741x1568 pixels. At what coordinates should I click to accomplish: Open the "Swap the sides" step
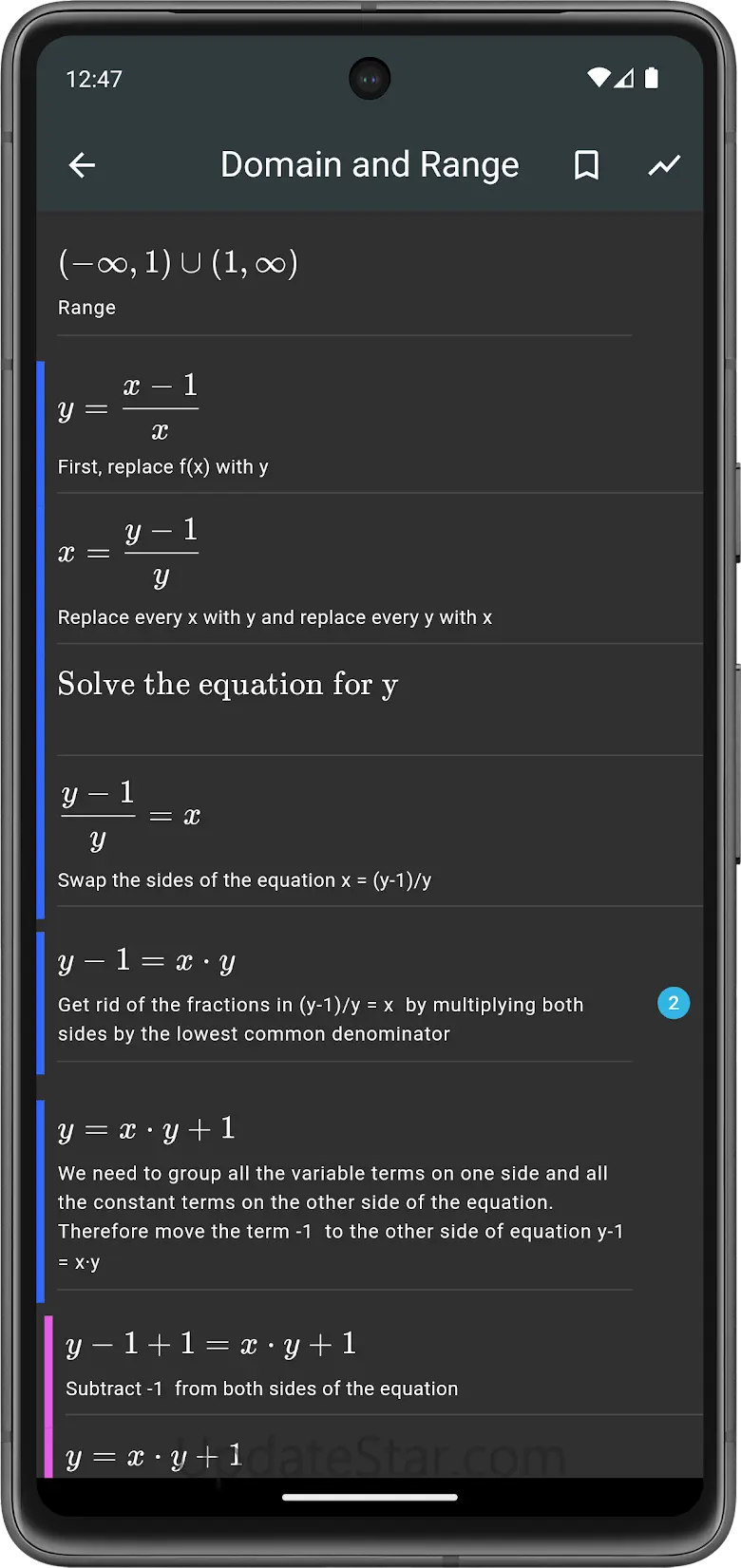[244, 880]
